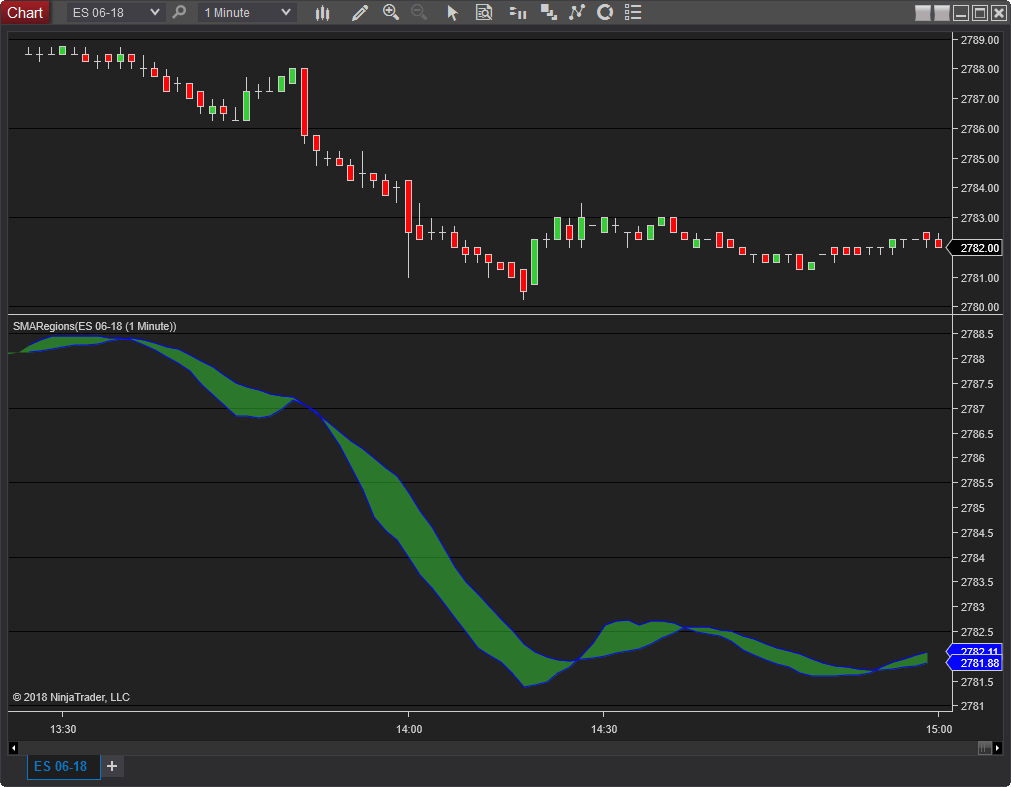Image resolution: width=1011 pixels, height=787 pixels.
Task: Open the chart Properties list icon
Action: point(633,12)
